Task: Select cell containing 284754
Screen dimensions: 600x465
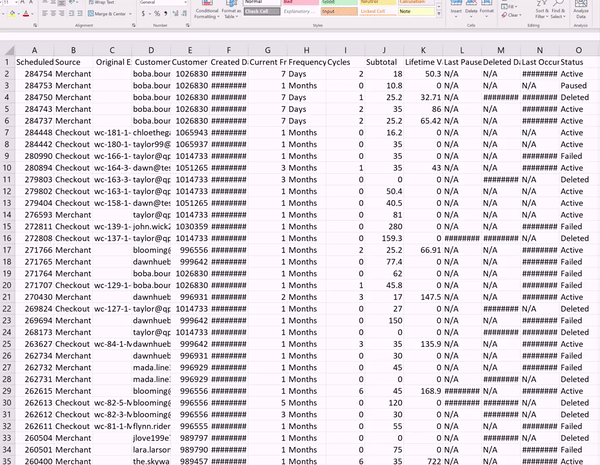Action: (34, 74)
